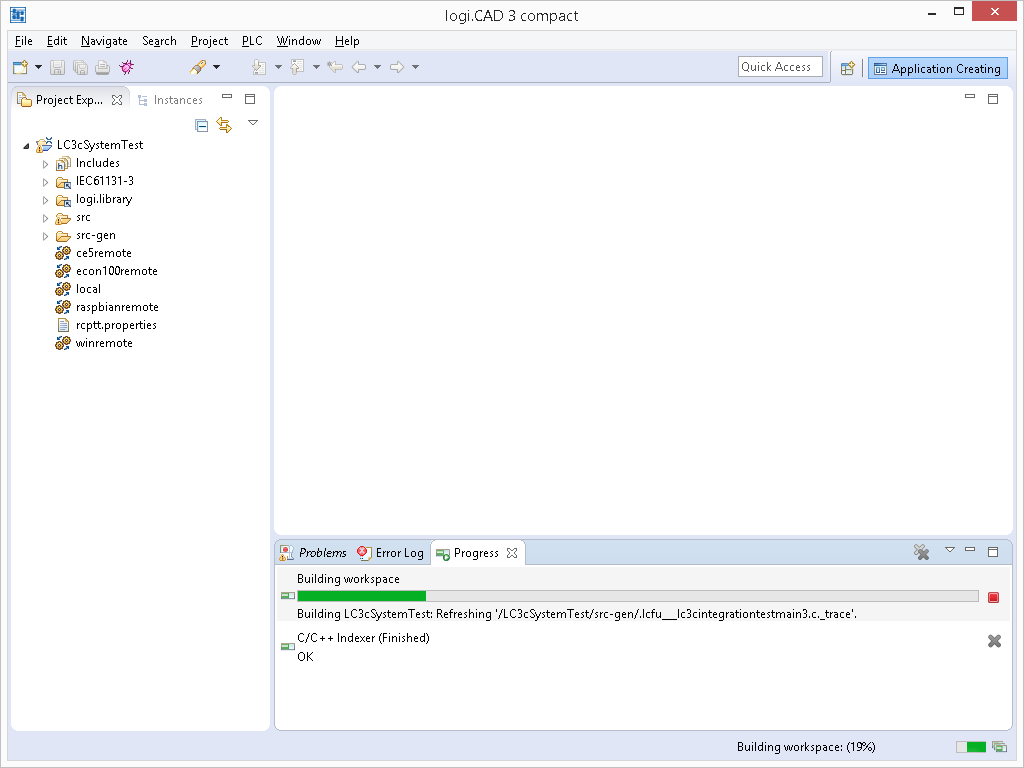Viewport: 1024px width, 768px height.
Task: Click the Quick Access search field
Action: (x=780, y=67)
